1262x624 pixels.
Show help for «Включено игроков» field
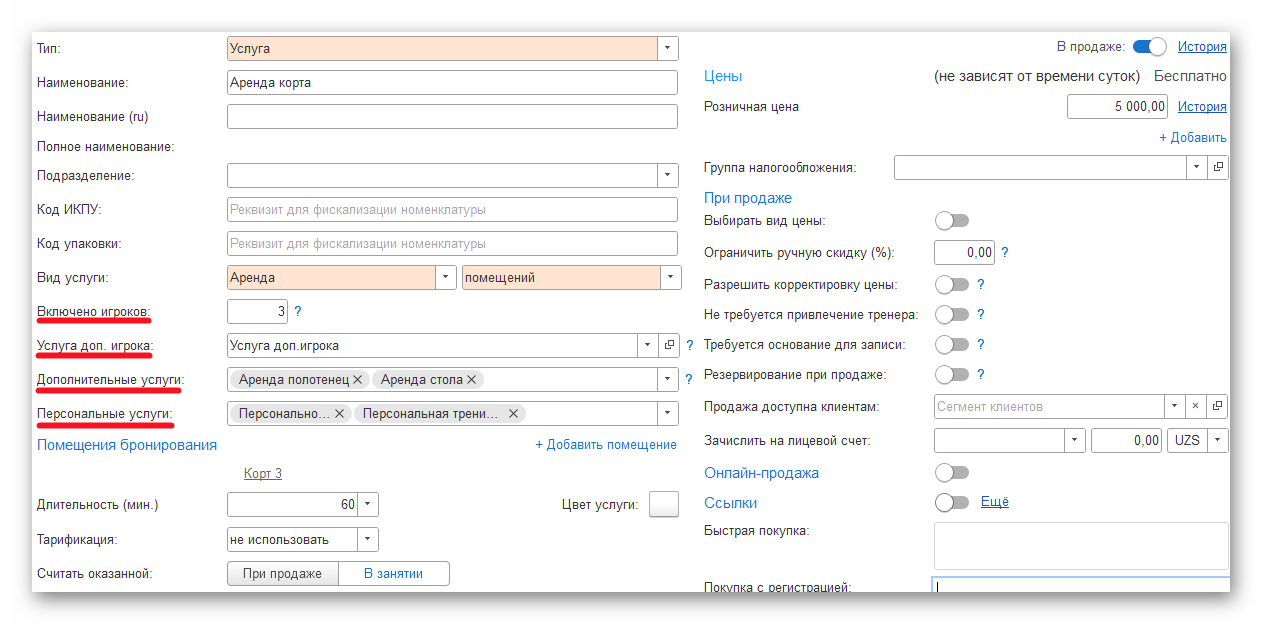[x=297, y=311]
